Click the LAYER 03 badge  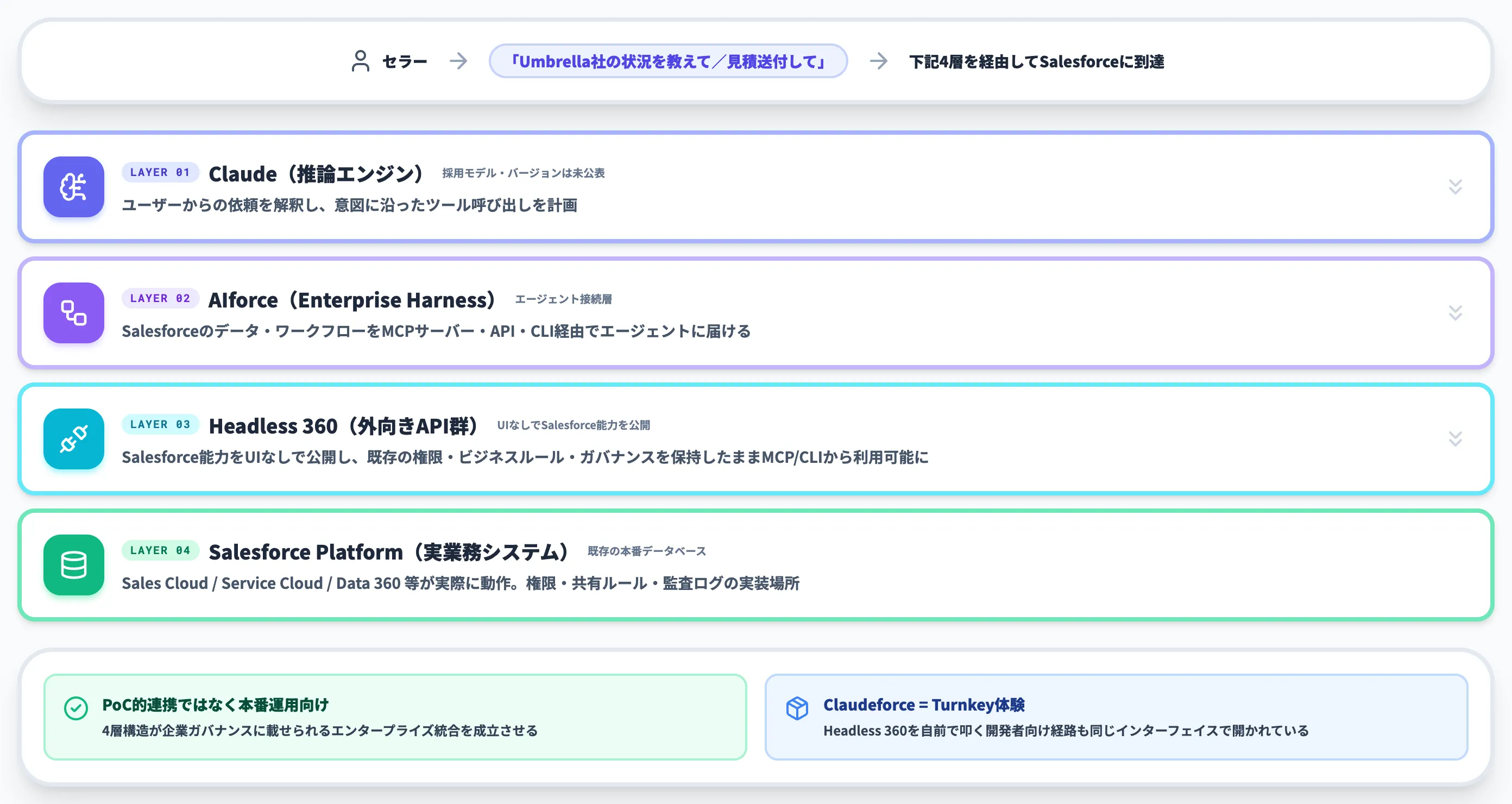(x=160, y=425)
